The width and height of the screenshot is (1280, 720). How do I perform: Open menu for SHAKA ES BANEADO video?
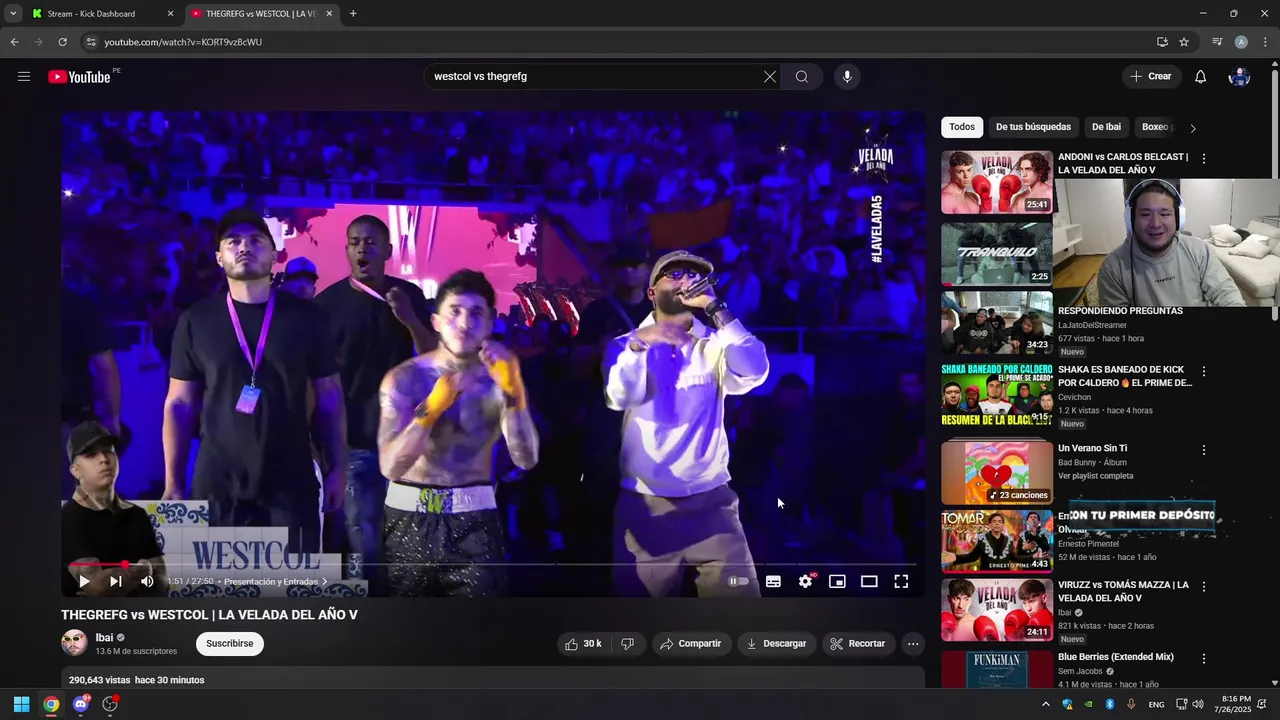point(1204,371)
